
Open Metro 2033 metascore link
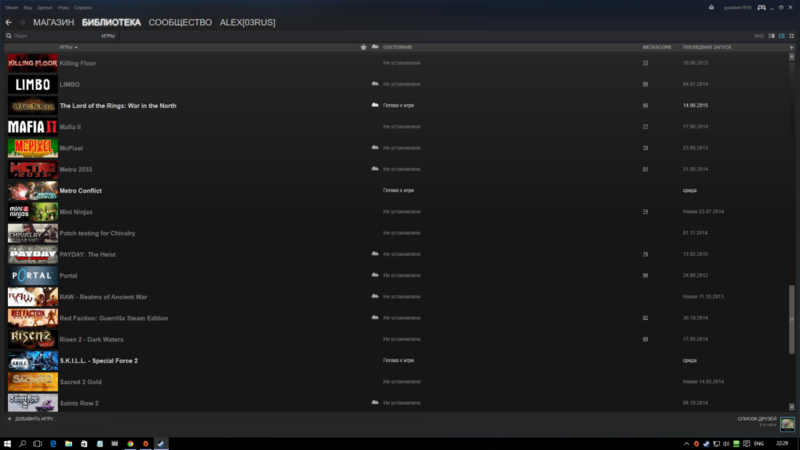pyautogui.click(x=645, y=169)
